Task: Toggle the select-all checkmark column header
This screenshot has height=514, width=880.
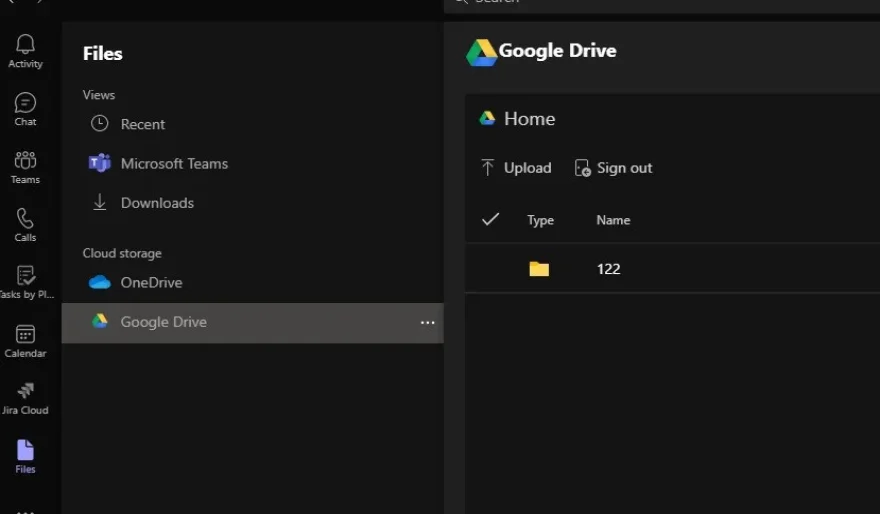Action: [x=491, y=219]
